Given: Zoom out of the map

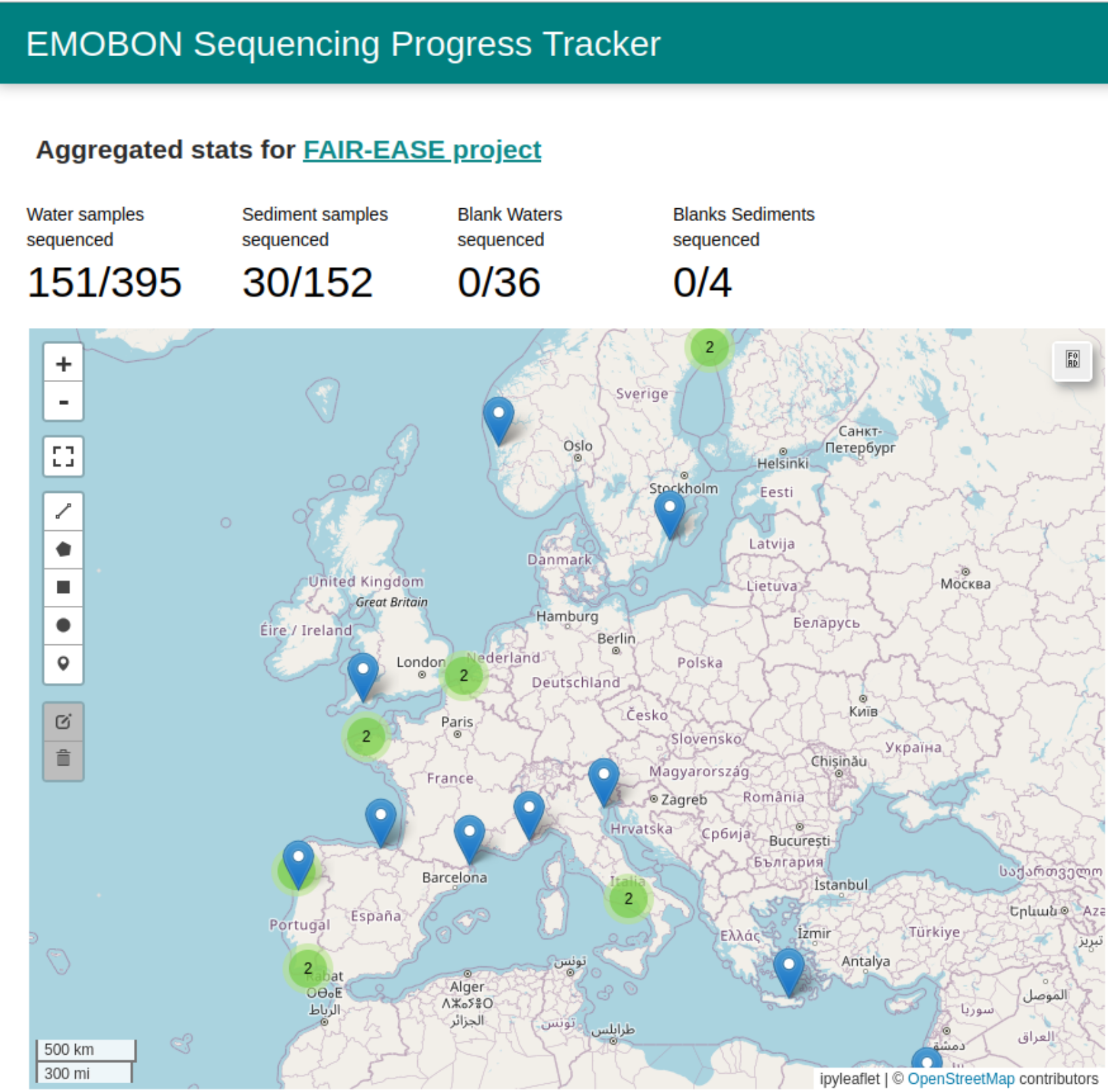Looking at the screenshot, I should coord(64,402).
